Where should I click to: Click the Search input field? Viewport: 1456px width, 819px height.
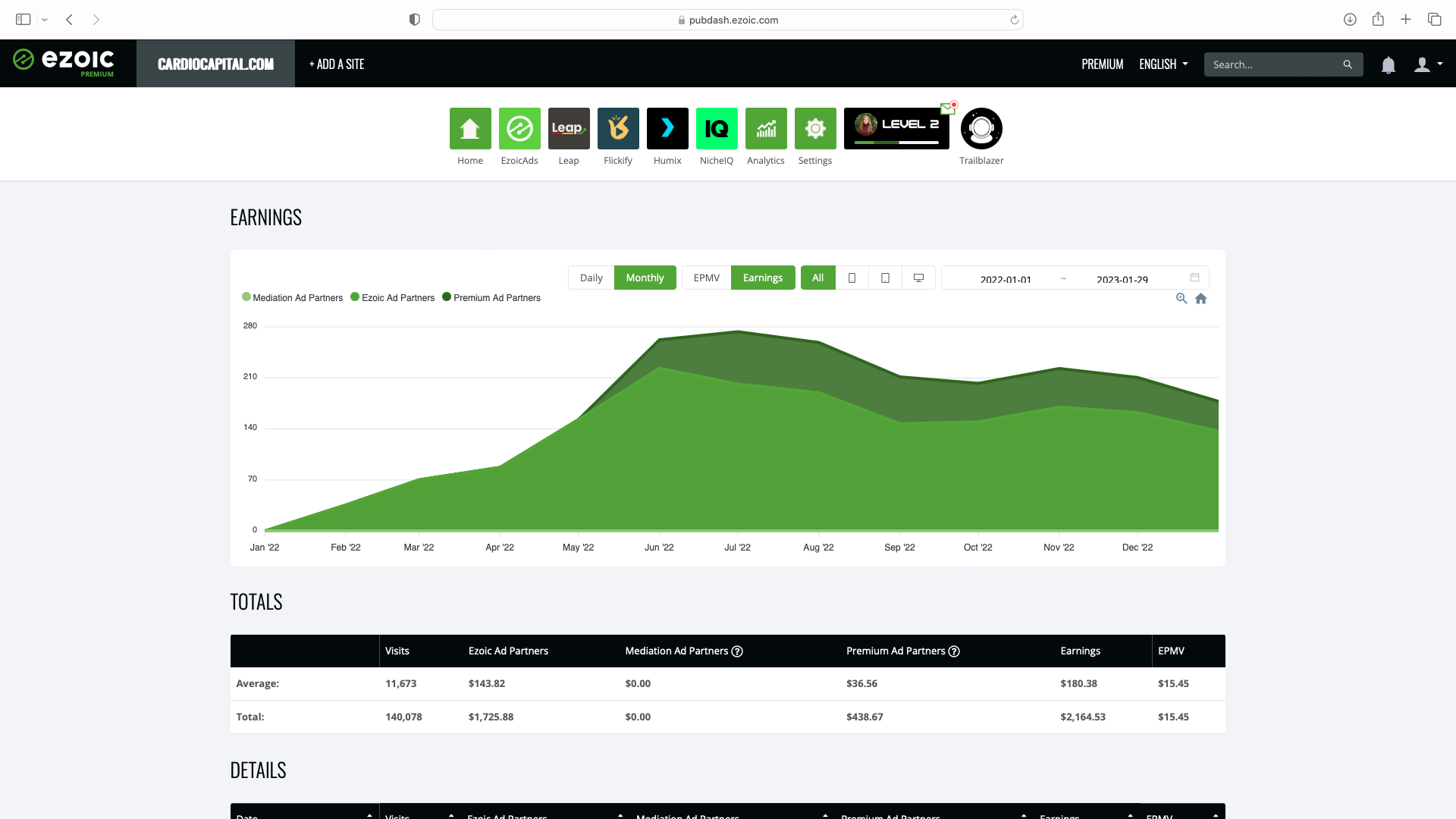pos(1275,64)
